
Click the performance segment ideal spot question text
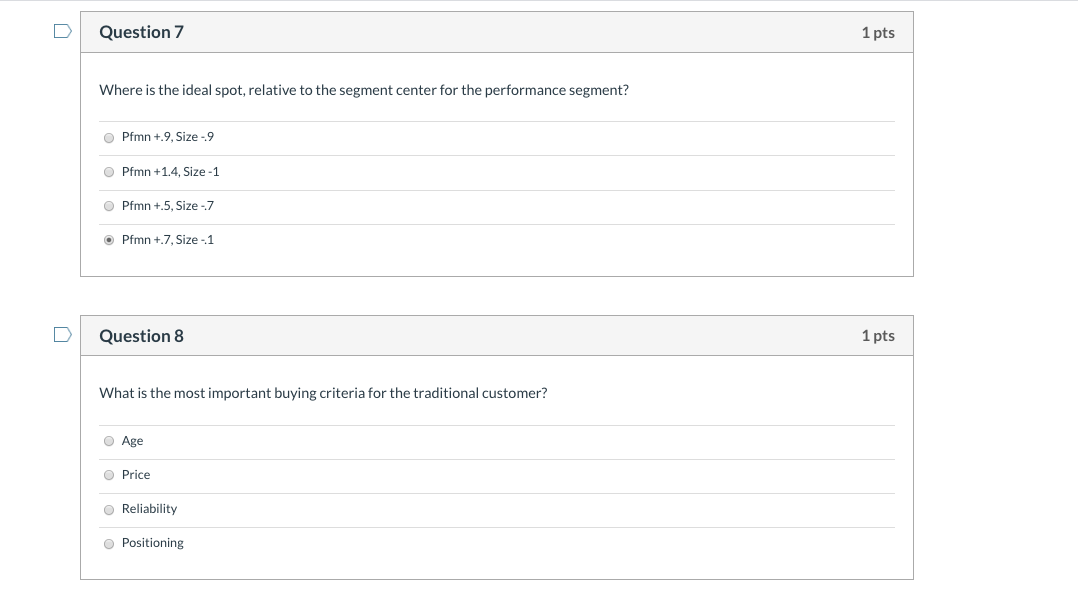364,90
